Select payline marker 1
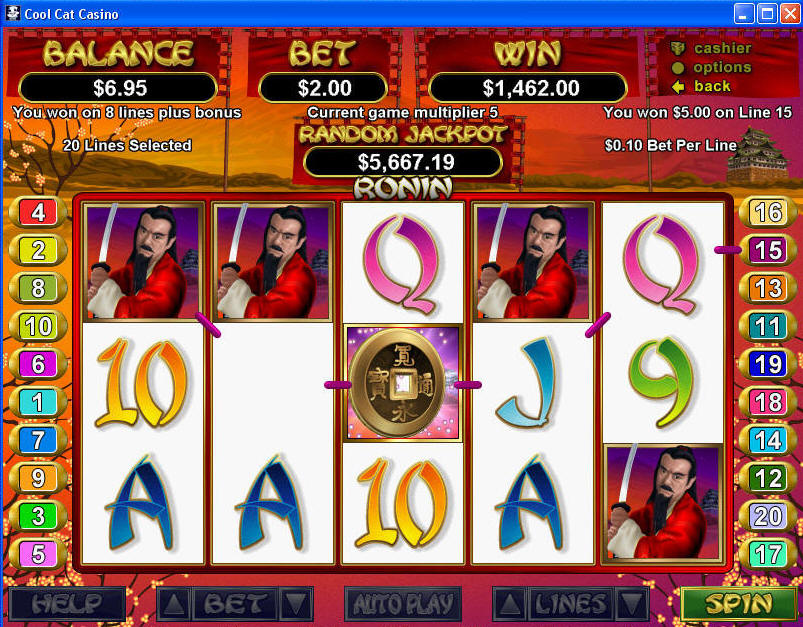The image size is (803, 627). click(38, 402)
